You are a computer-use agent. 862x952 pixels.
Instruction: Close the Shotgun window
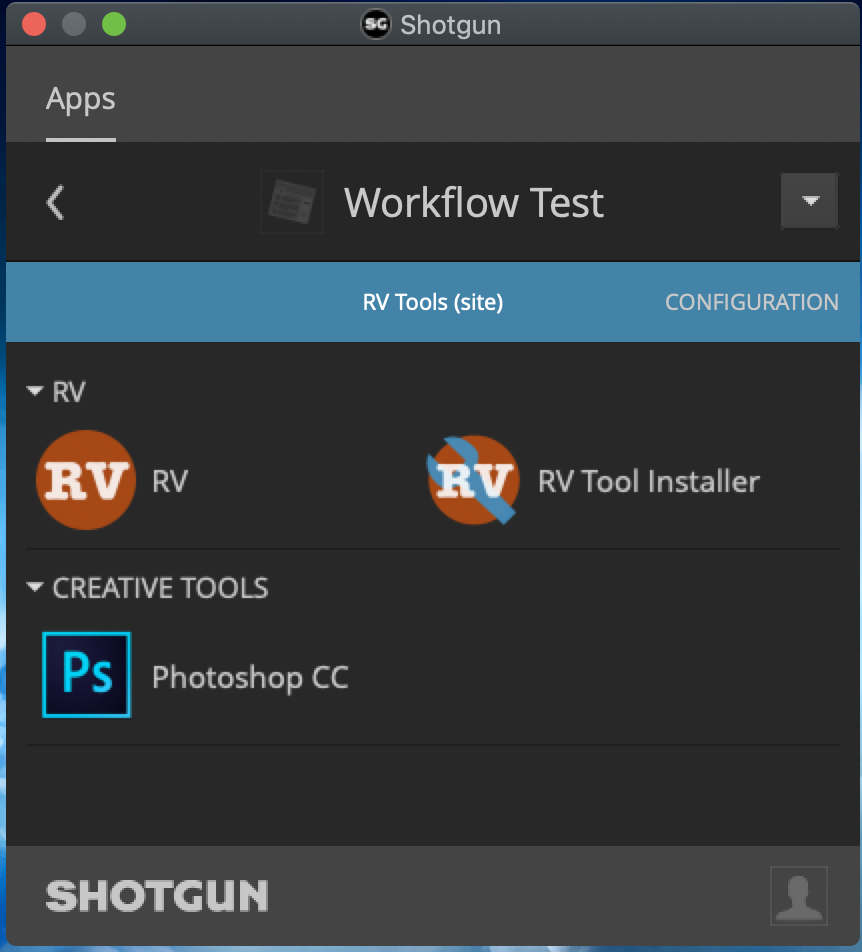pos(34,24)
